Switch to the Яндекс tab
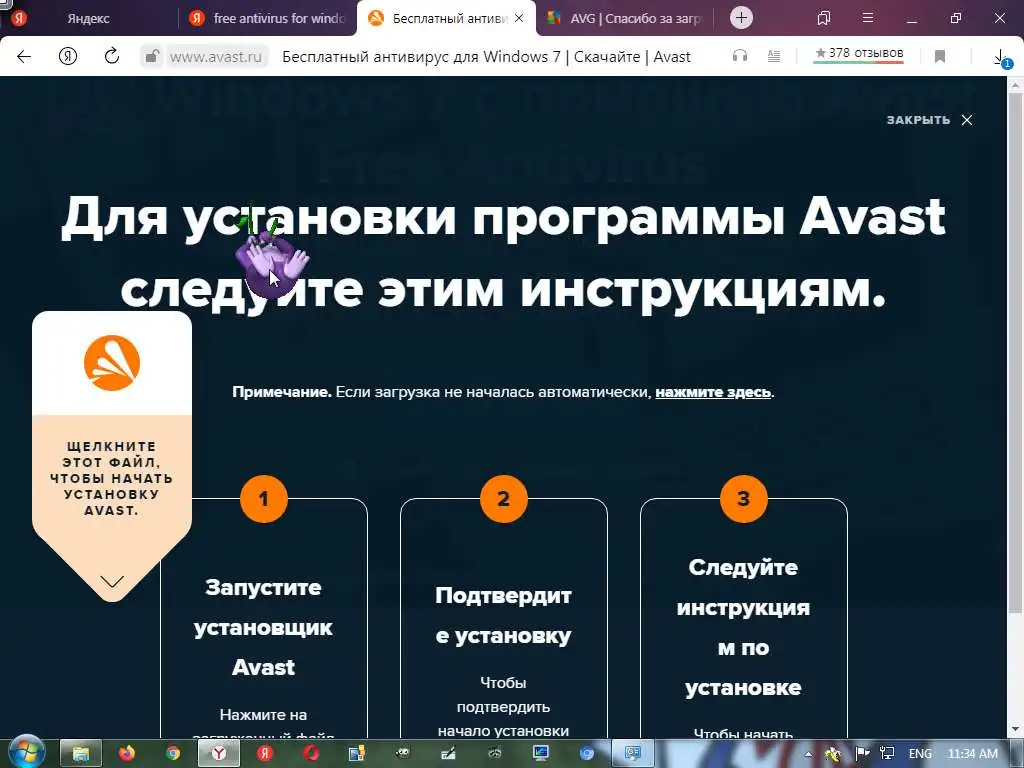The image size is (1024, 768). pos(89,18)
